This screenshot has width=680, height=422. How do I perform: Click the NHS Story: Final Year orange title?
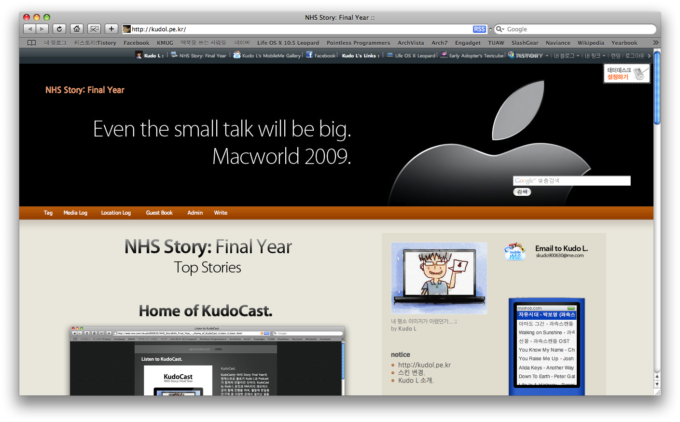[85, 90]
